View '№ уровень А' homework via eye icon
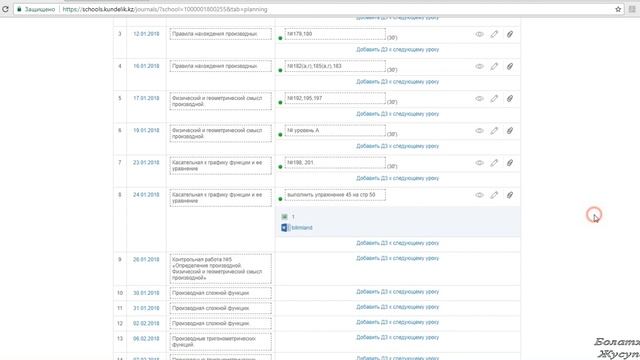 (480, 131)
